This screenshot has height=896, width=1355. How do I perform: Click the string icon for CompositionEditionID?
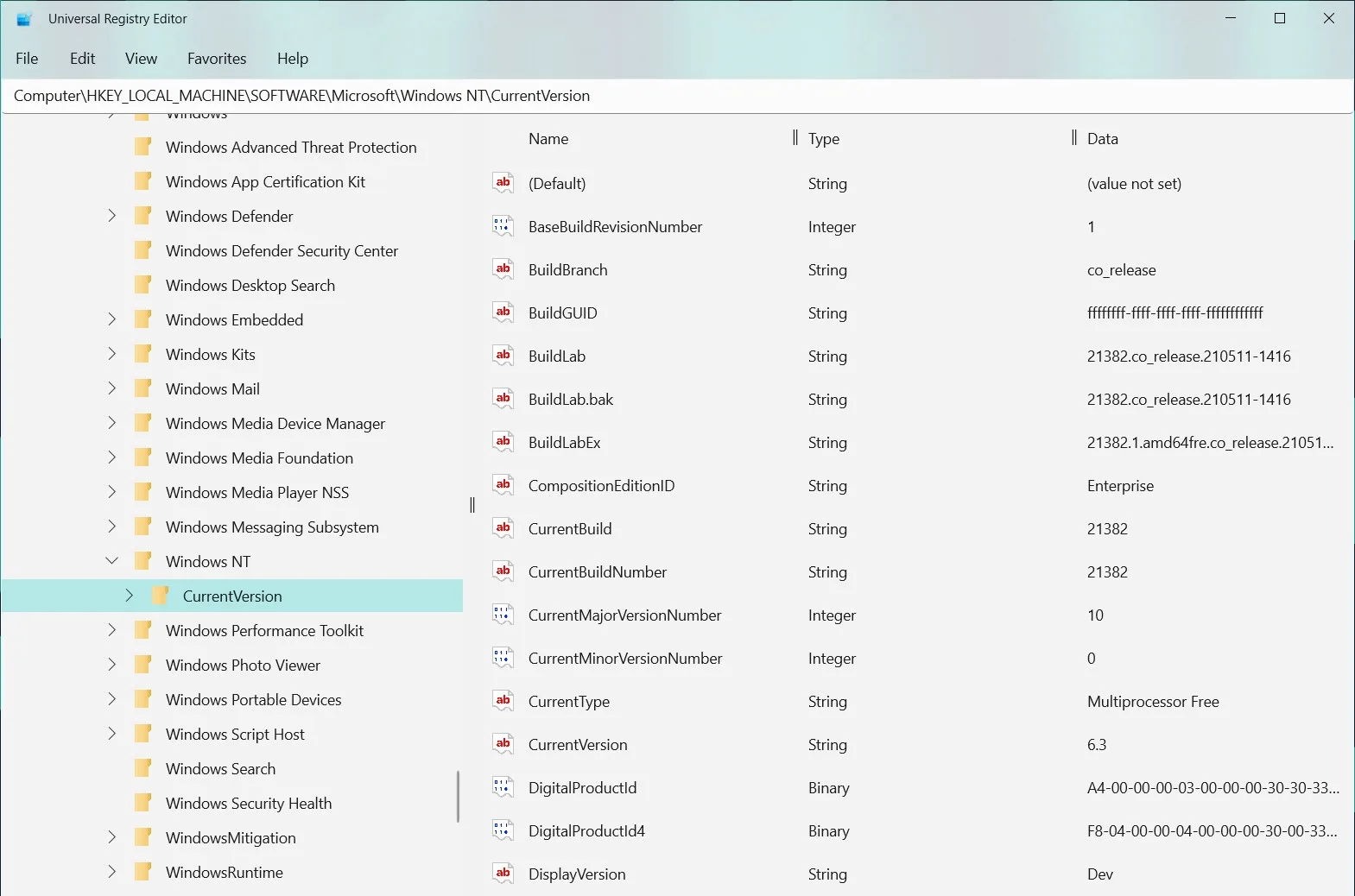503,484
